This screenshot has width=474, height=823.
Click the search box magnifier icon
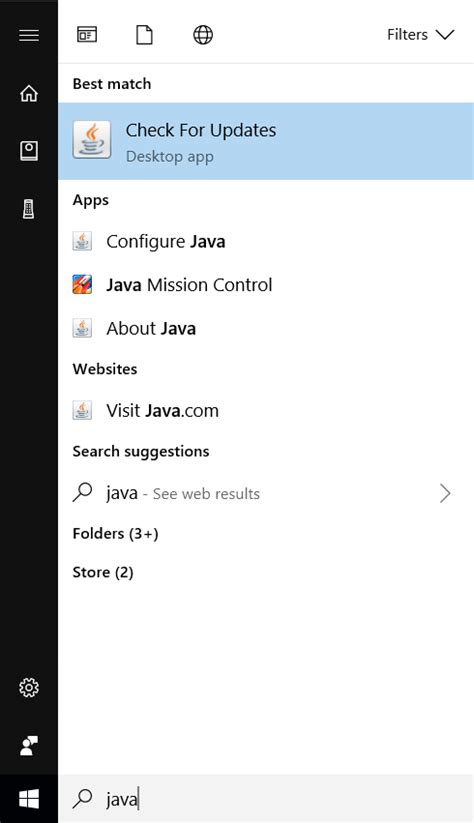pyautogui.click(x=82, y=799)
